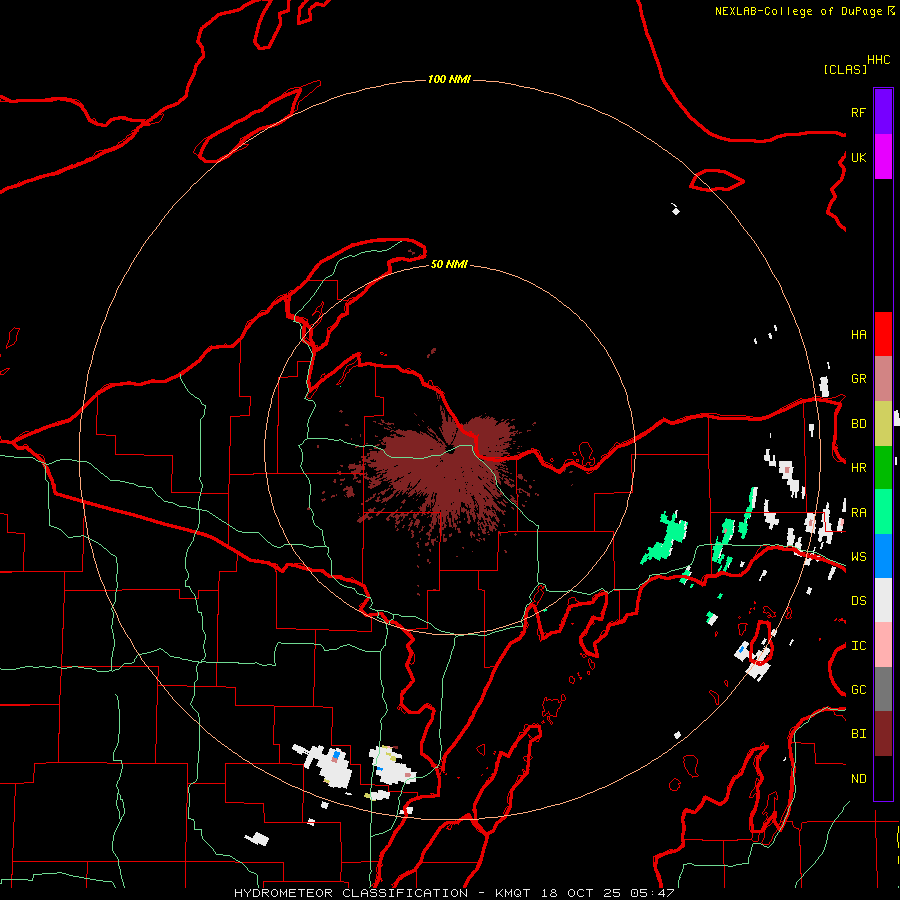
Task: Click the NEXLAB-College of DuPage credit text
Action: 798,11
